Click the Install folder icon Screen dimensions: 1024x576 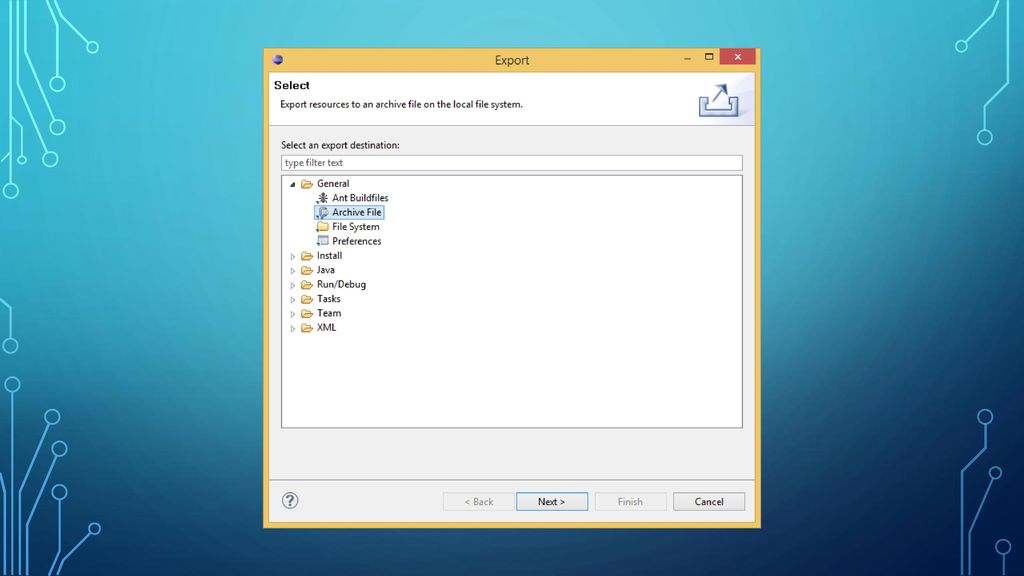[307, 255]
